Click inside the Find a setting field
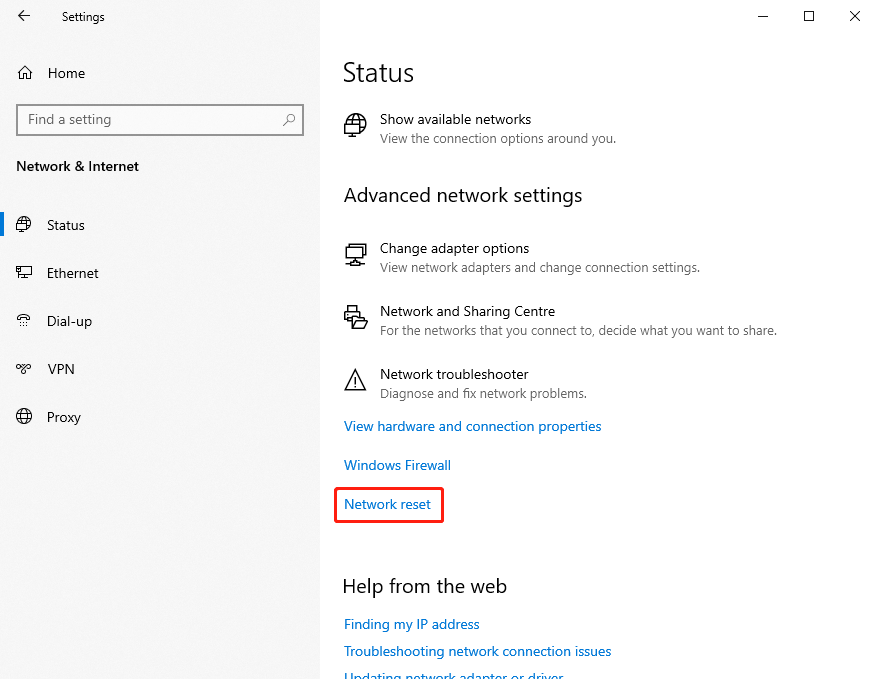The height and width of the screenshot is (679, 878). tap(150, 120)
